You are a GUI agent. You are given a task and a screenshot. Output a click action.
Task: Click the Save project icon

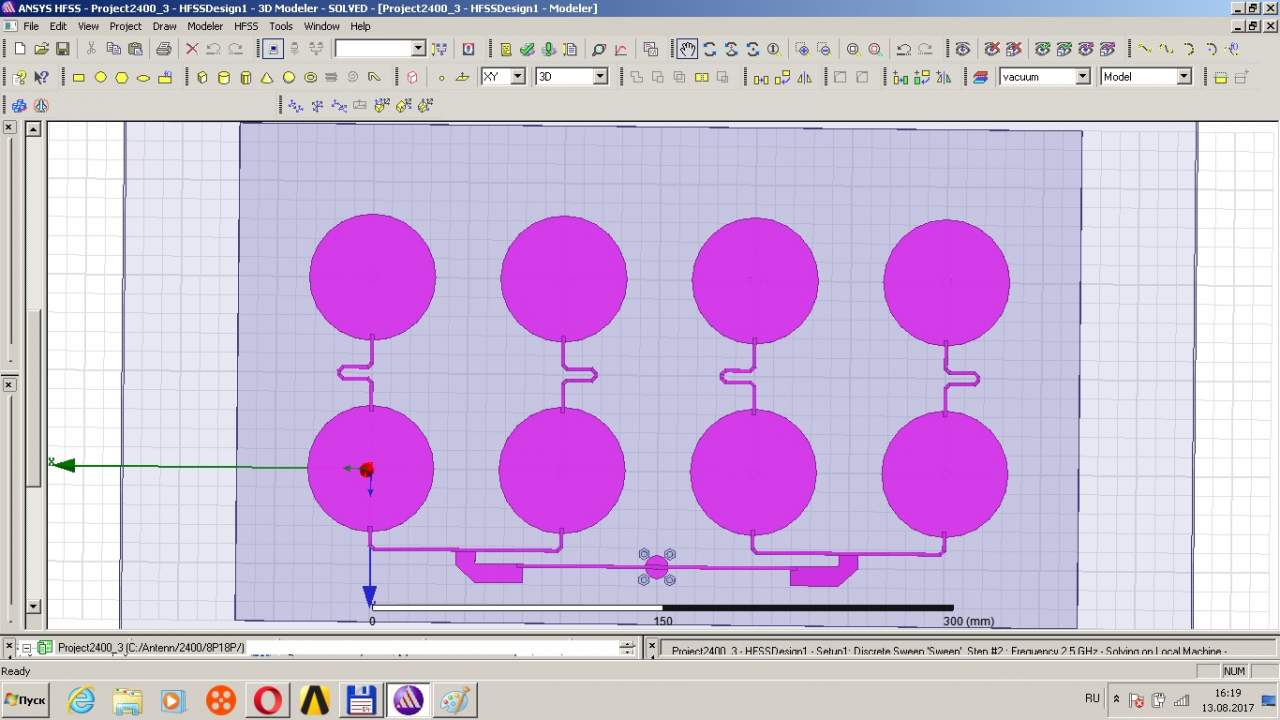[x=62, y=49]
